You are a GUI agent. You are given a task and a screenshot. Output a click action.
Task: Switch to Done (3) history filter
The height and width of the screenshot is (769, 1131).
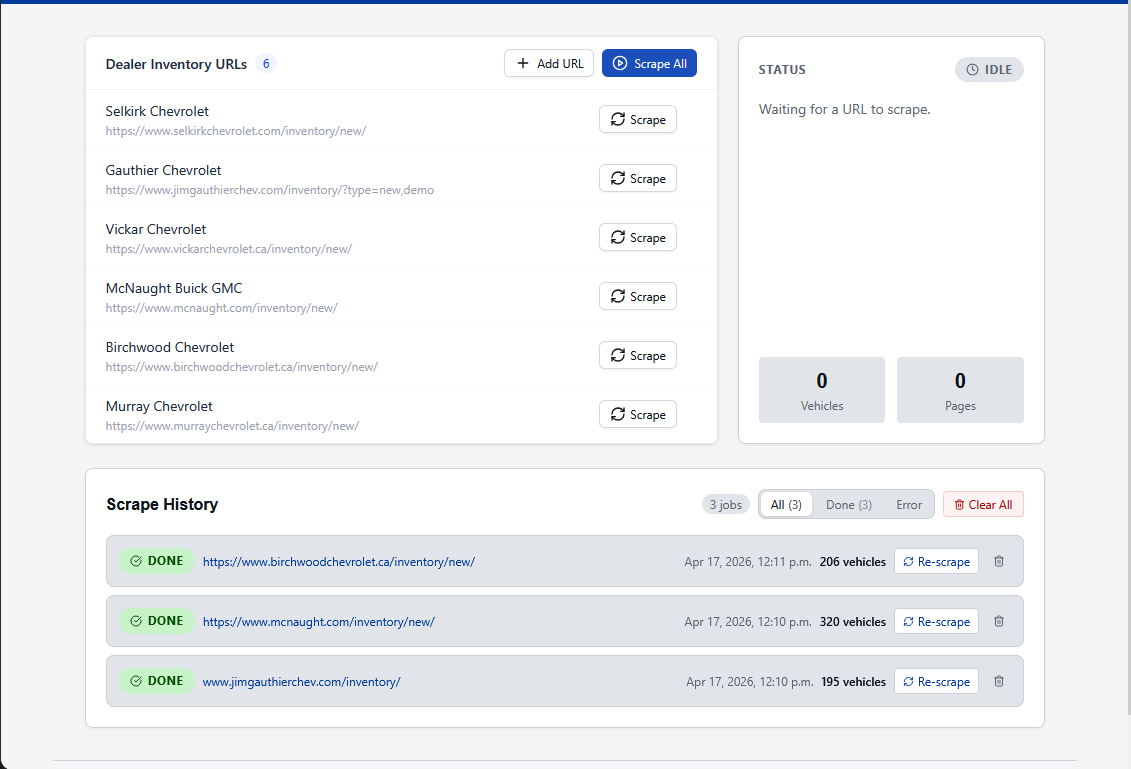coord(848,505)
